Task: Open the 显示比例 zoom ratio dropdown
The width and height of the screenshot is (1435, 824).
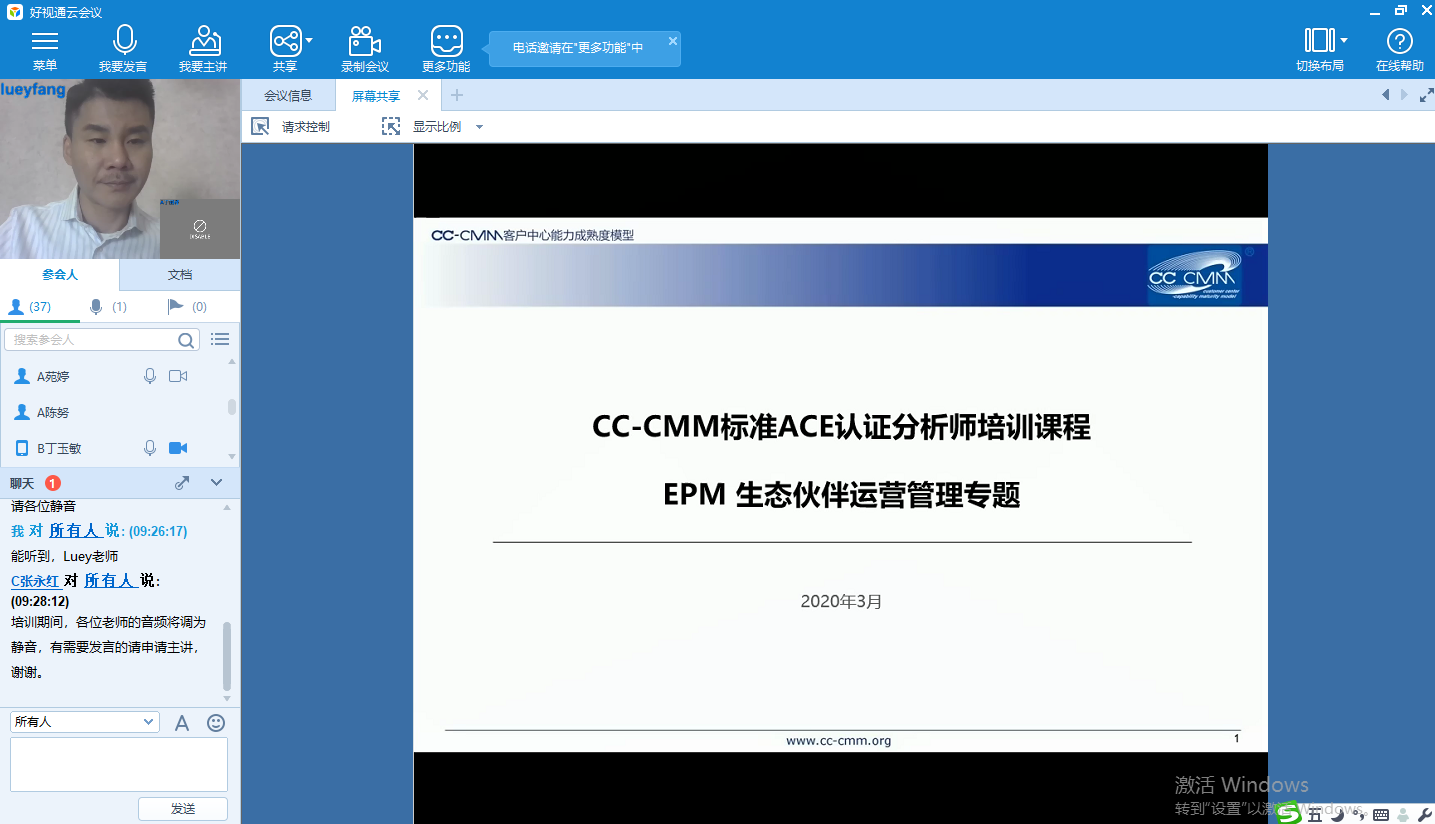Action: pyautogui.click(x=479, y=127)
